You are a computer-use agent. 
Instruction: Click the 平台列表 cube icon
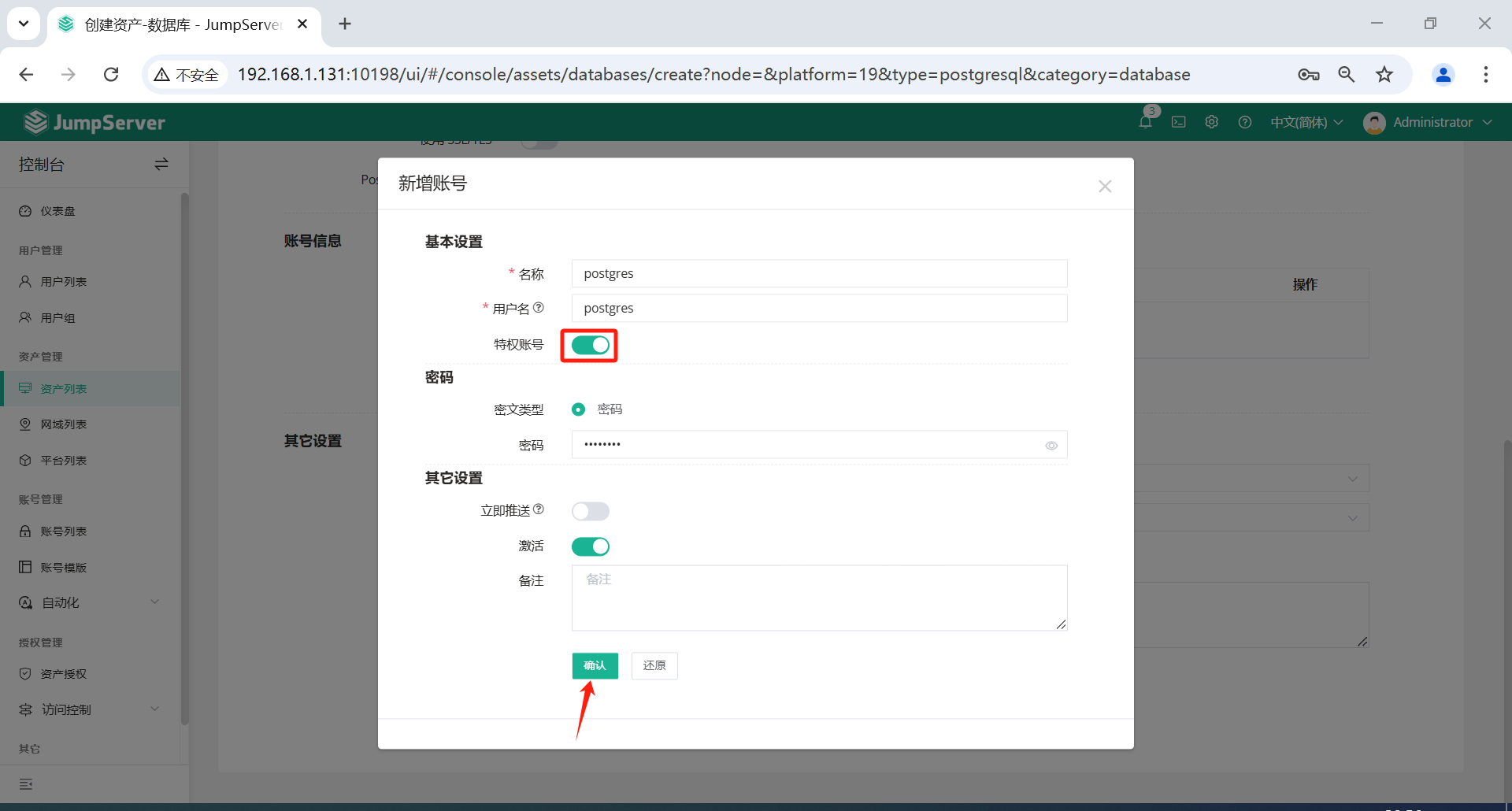coord(25,461)
